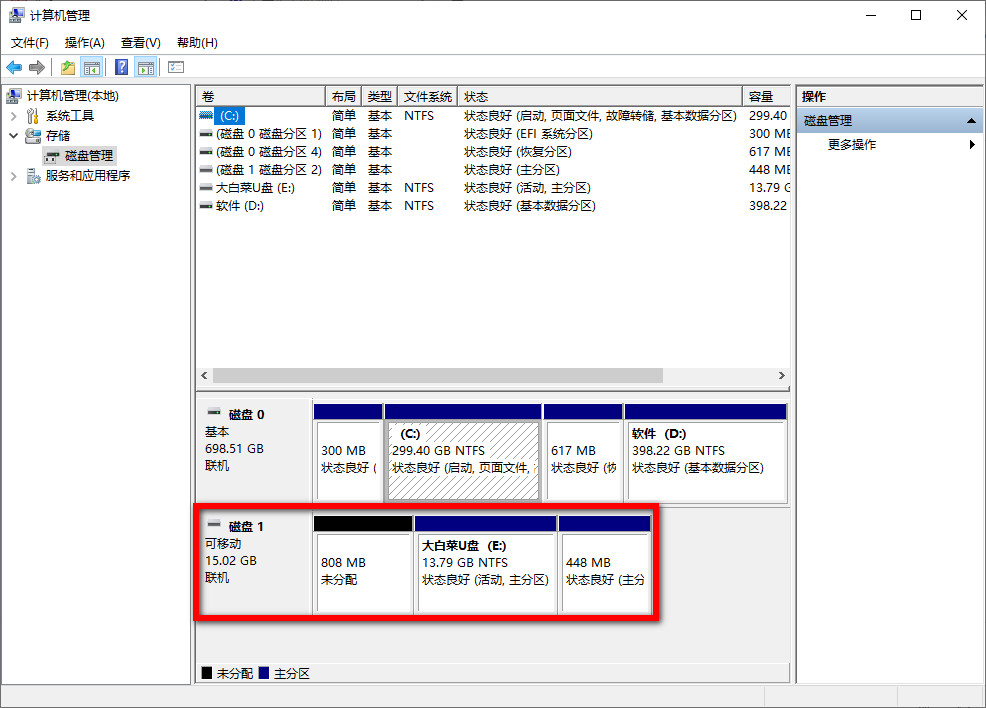Collapse the 存储 tree node
This screenshot has height=708, width=986.
(14, 136)
